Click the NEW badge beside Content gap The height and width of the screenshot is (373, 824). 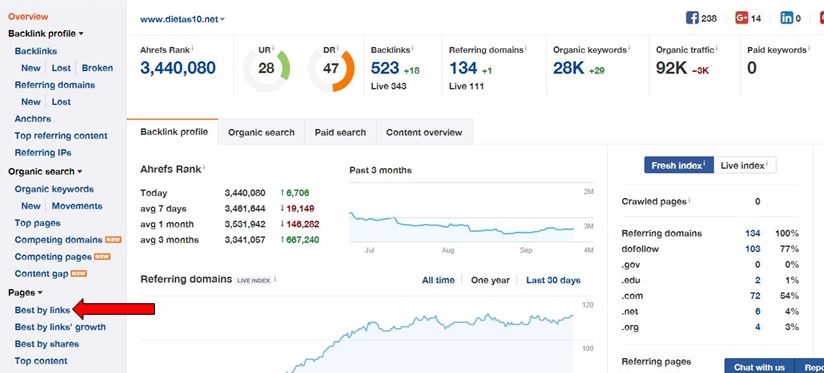pyautogui.click(x=79, y=274)
